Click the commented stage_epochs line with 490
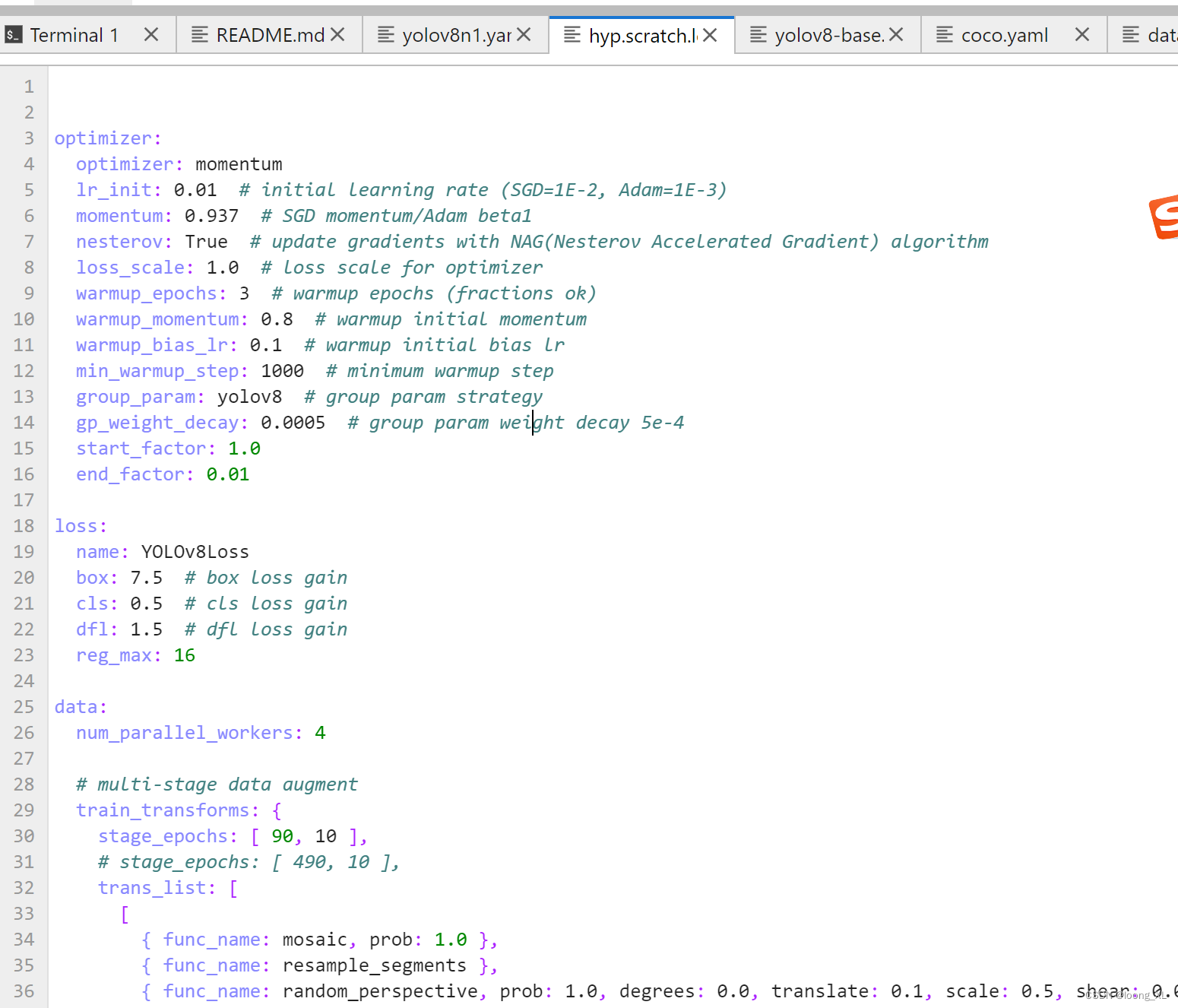 249,862
